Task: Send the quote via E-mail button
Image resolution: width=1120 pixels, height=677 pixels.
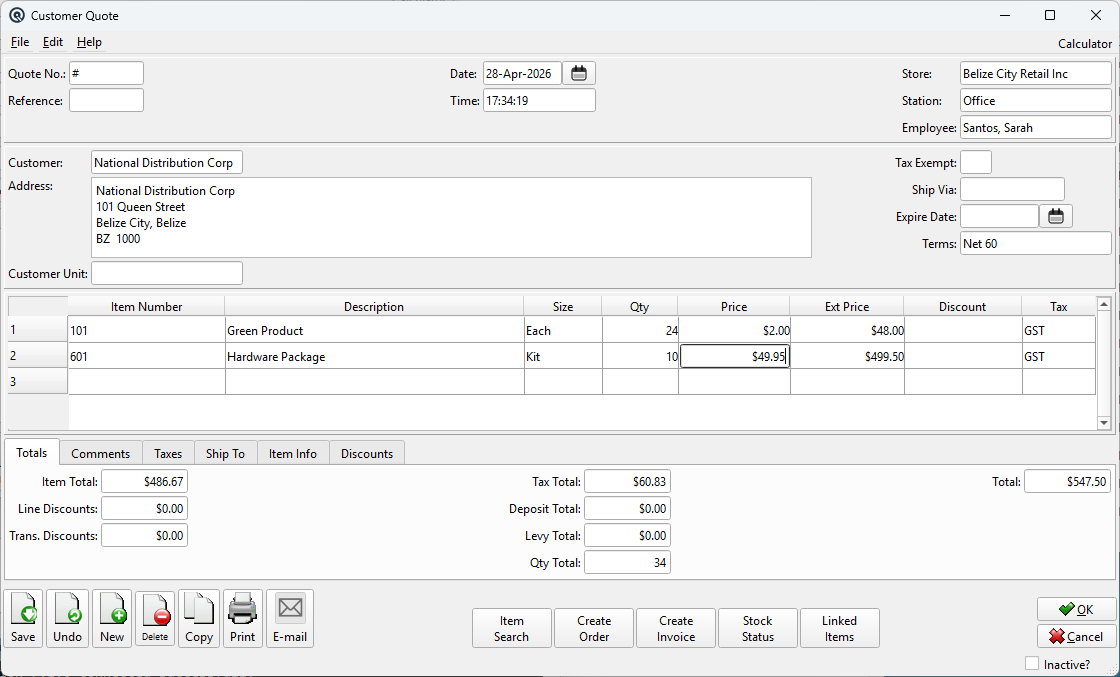Action: (290, 618)
